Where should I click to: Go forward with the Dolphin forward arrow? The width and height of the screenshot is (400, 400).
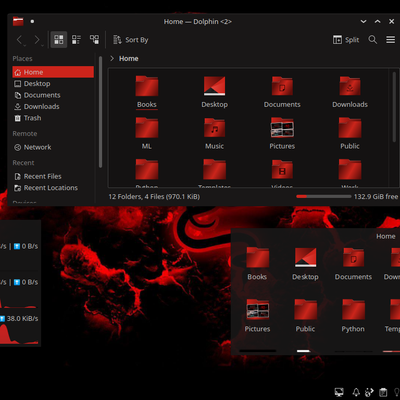click(x=37, y=40)
